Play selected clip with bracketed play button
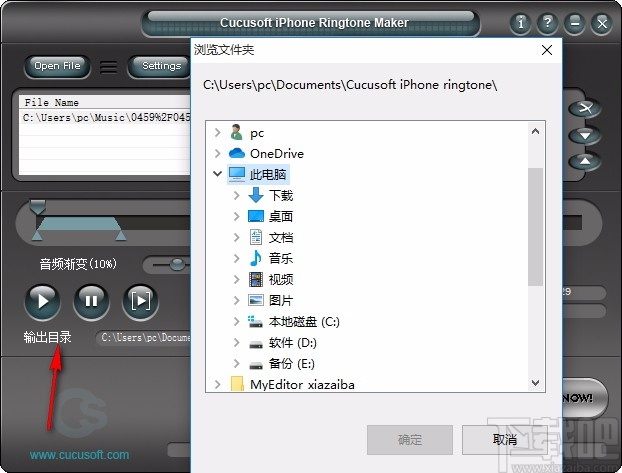Image resolution: width=622 pixels, height=473 pixels. pyautogui.click(x=140, y=302)
